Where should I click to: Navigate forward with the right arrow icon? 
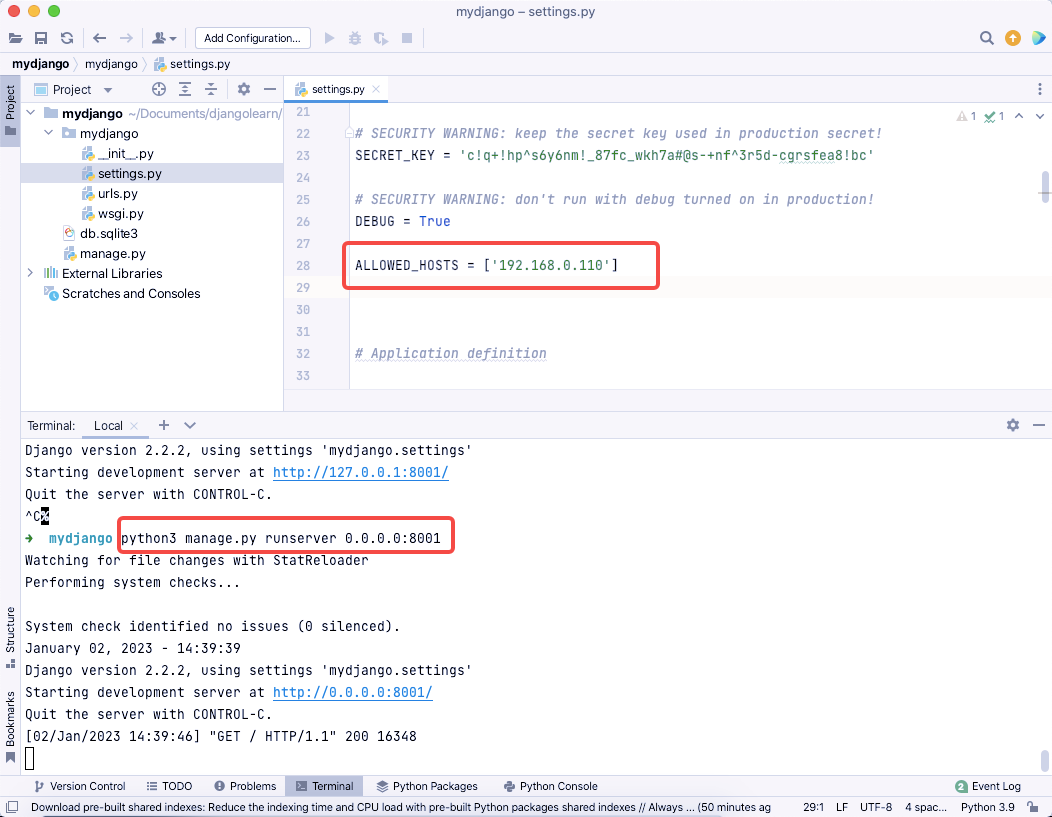pos(126,38)
